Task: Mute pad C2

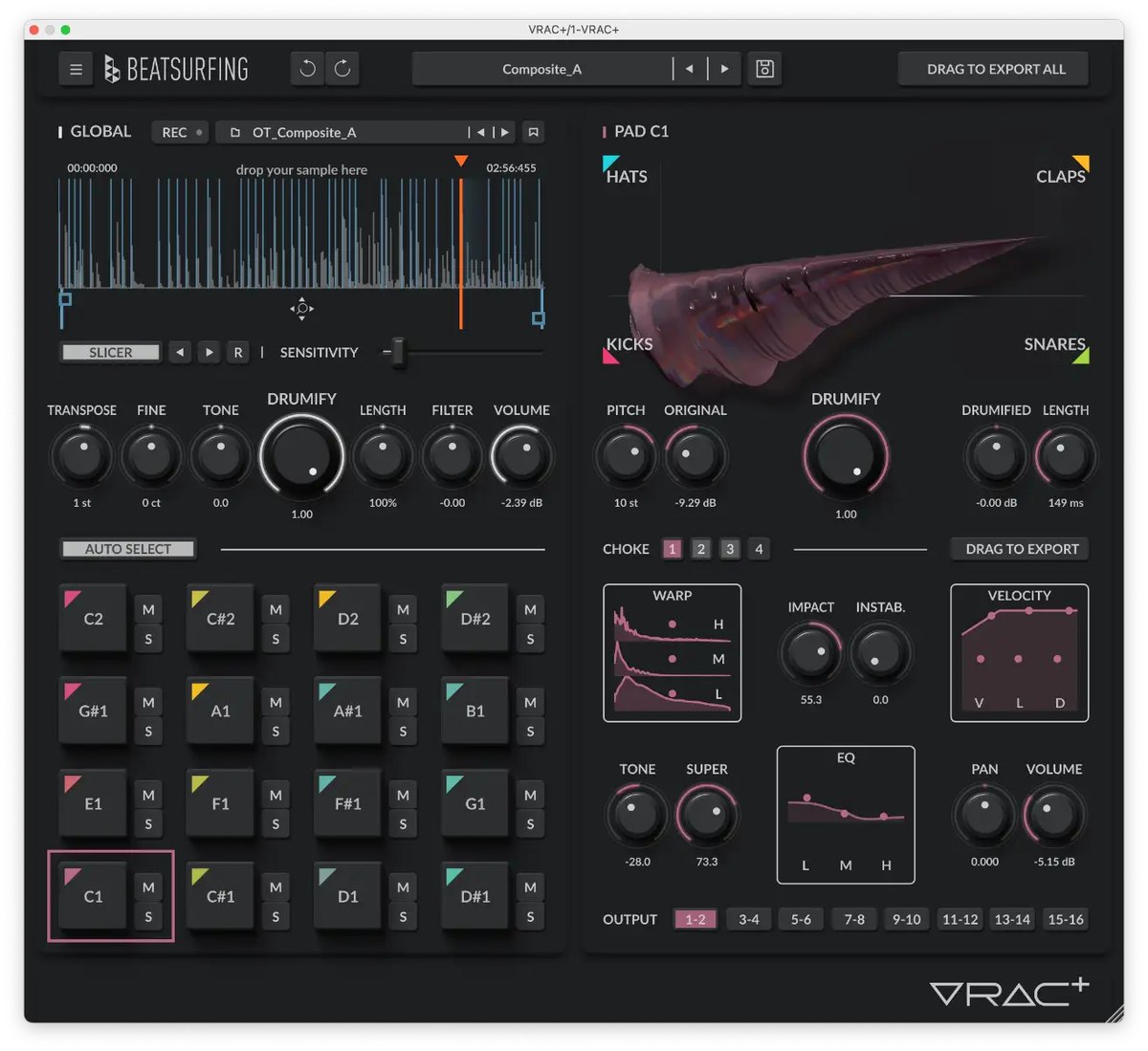Action: coord(148,609)
